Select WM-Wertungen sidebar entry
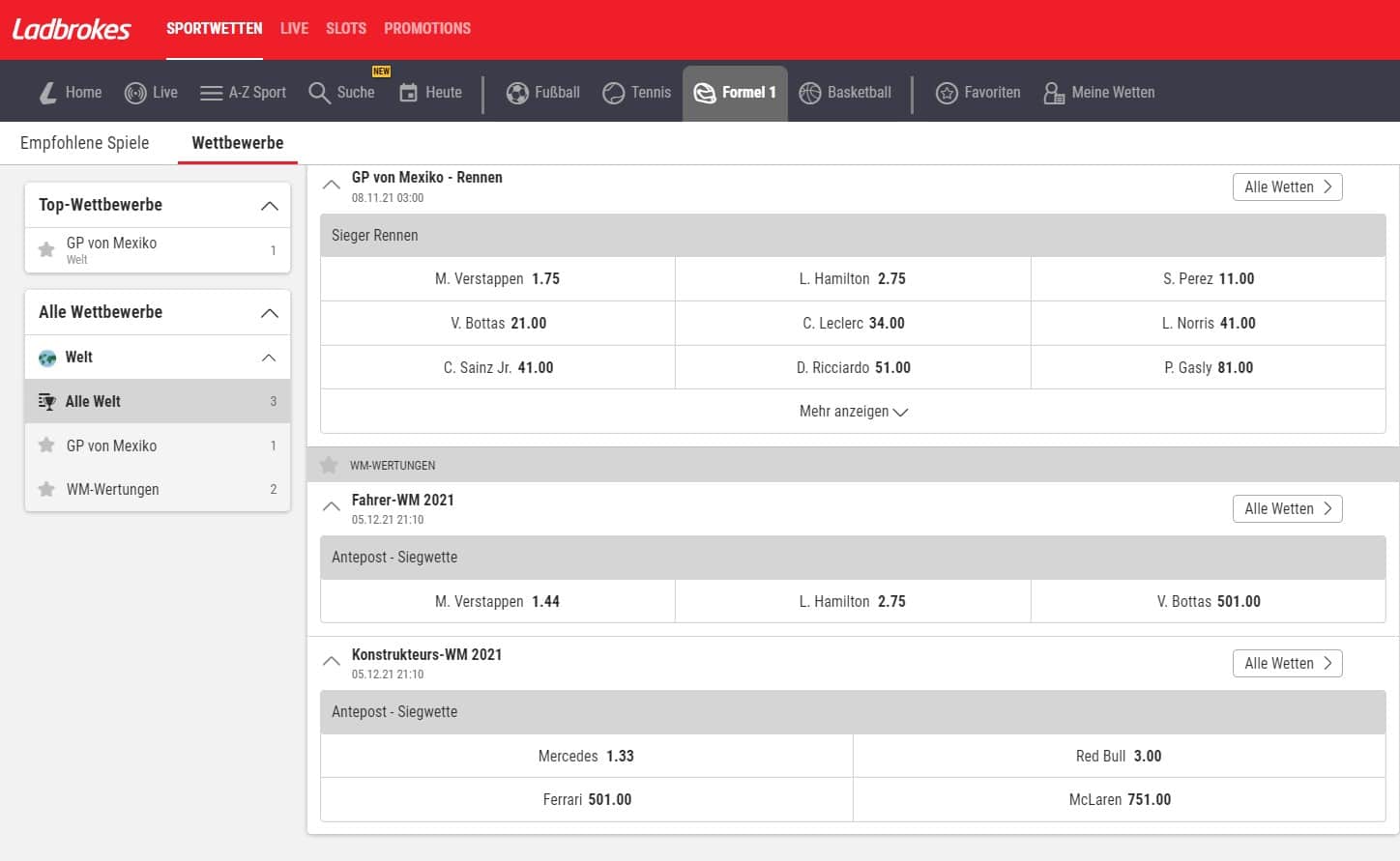The image size is (1400, 861). tap(158, 489)
